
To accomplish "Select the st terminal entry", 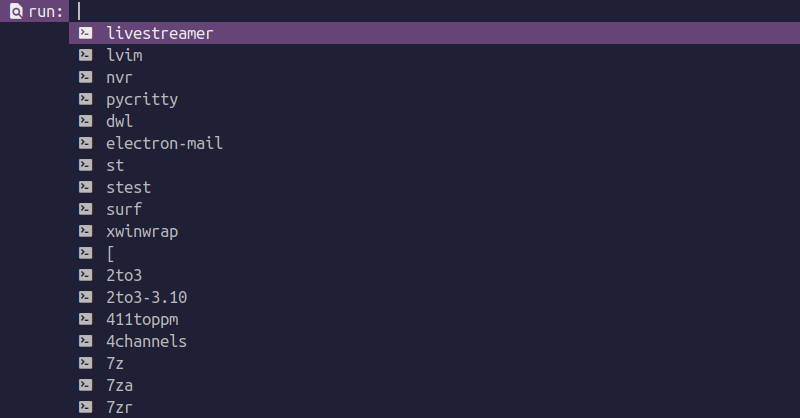I will [434, 165].
